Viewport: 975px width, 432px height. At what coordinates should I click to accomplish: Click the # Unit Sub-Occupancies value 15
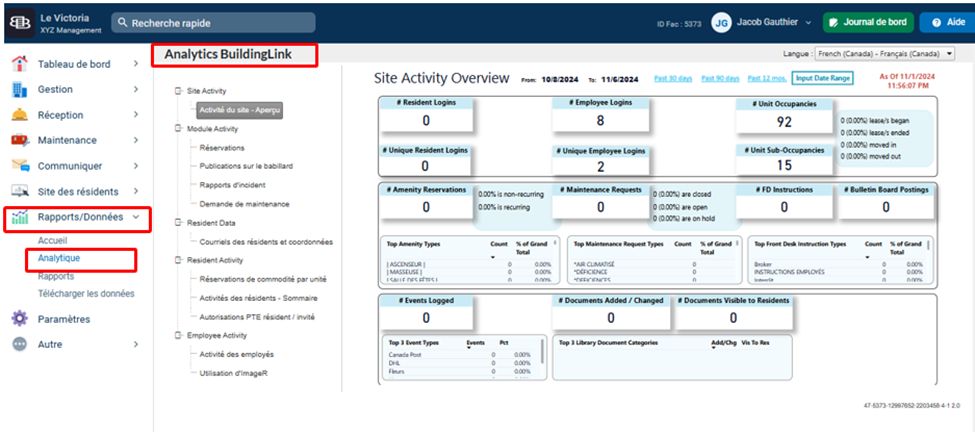(785, 166)
